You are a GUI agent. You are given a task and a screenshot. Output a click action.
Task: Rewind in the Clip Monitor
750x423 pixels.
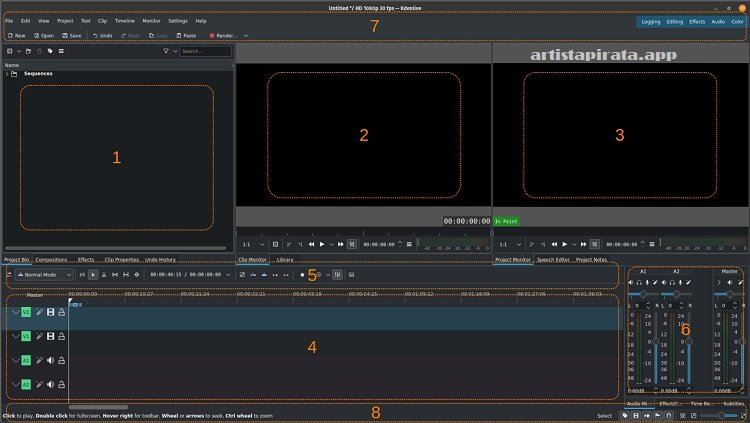[x=311, y=244]
